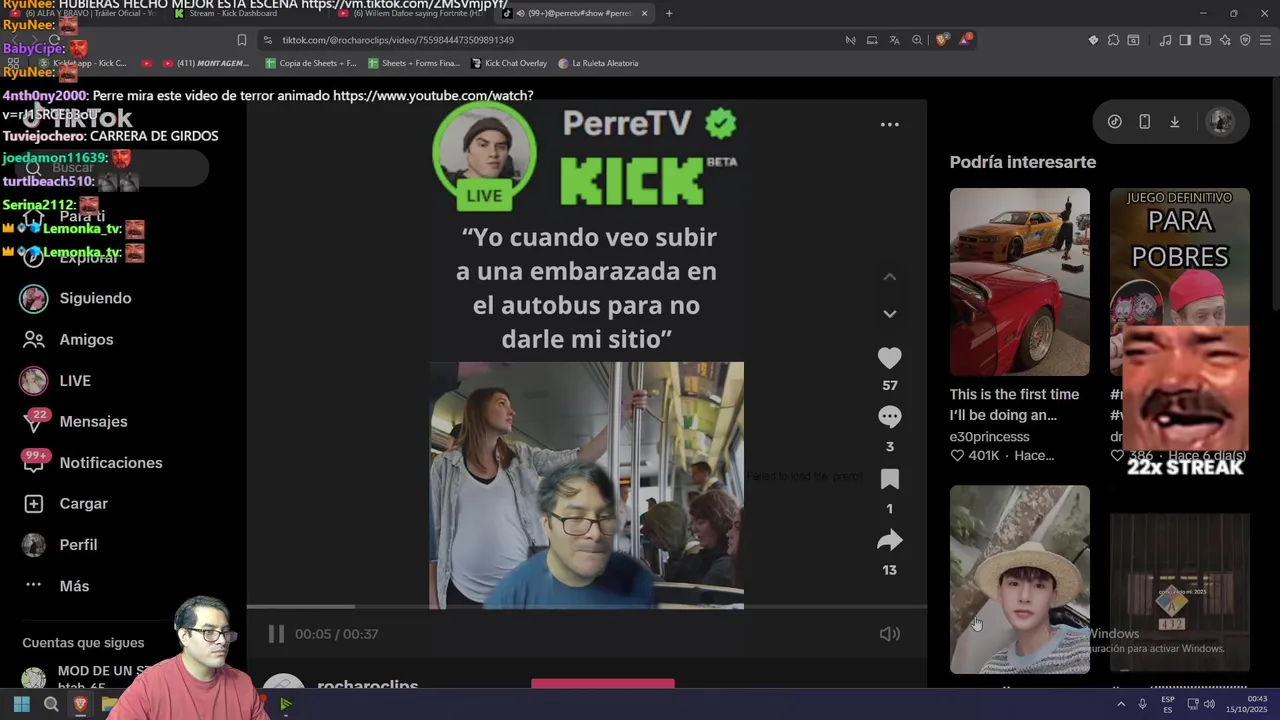Screen dimensions: 1280x720
Task: Open the profile avatar in TikTok header
Action: point(1220,122)
